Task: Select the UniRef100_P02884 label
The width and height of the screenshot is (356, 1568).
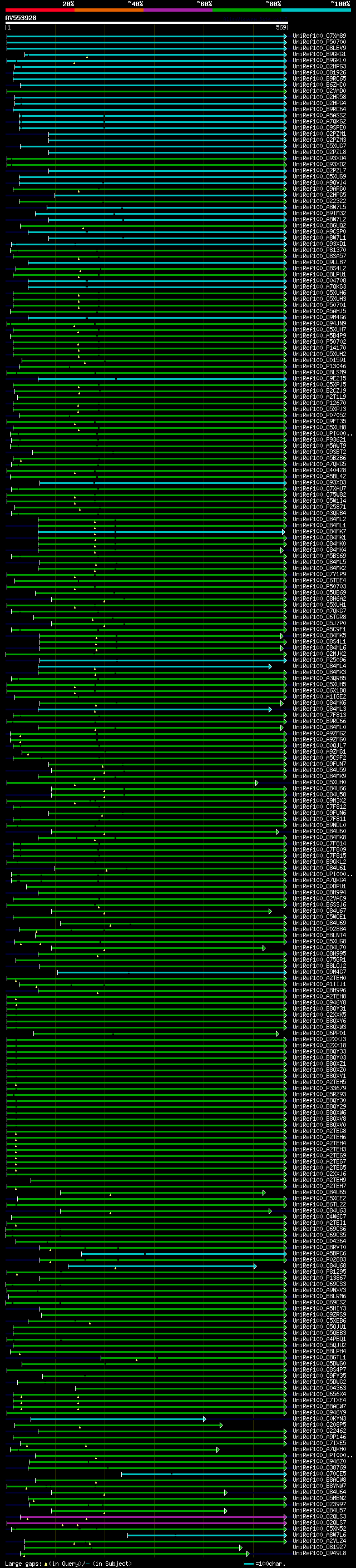Action: pos(319,929)
